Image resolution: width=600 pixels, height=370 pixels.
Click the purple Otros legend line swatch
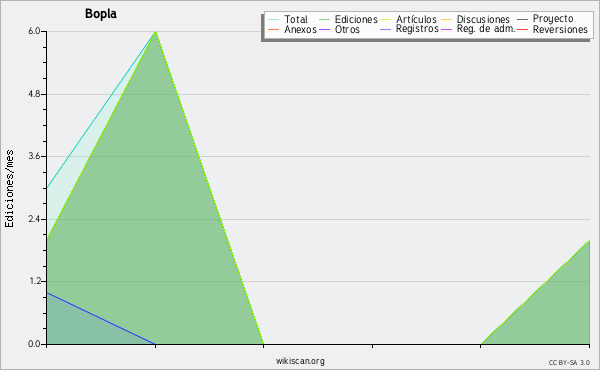[324, 29]
